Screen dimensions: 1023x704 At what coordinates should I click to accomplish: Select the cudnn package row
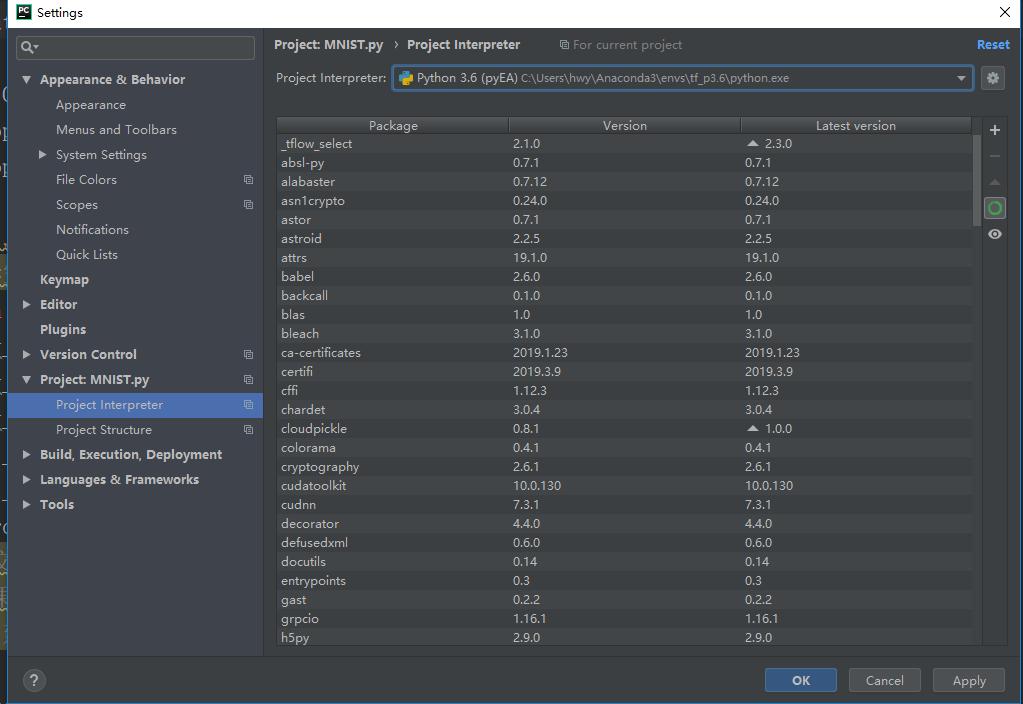point(624,504)
